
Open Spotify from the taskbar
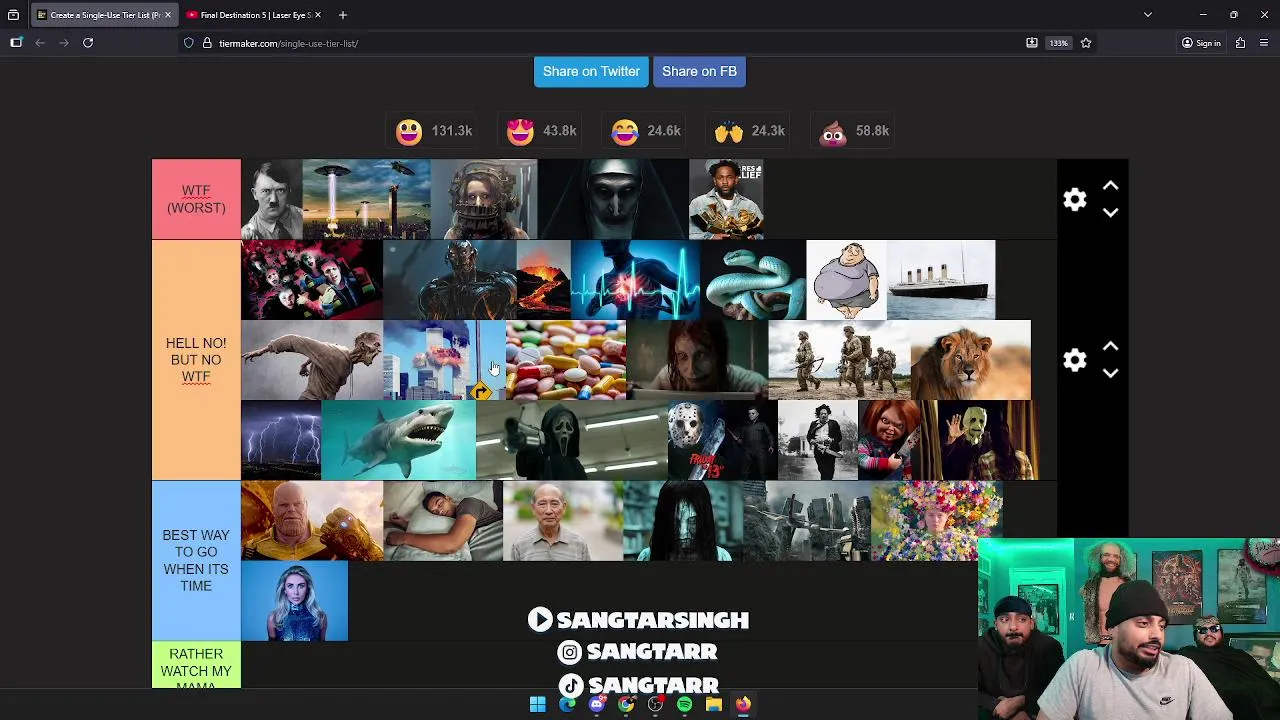click(x=684, y=704)
